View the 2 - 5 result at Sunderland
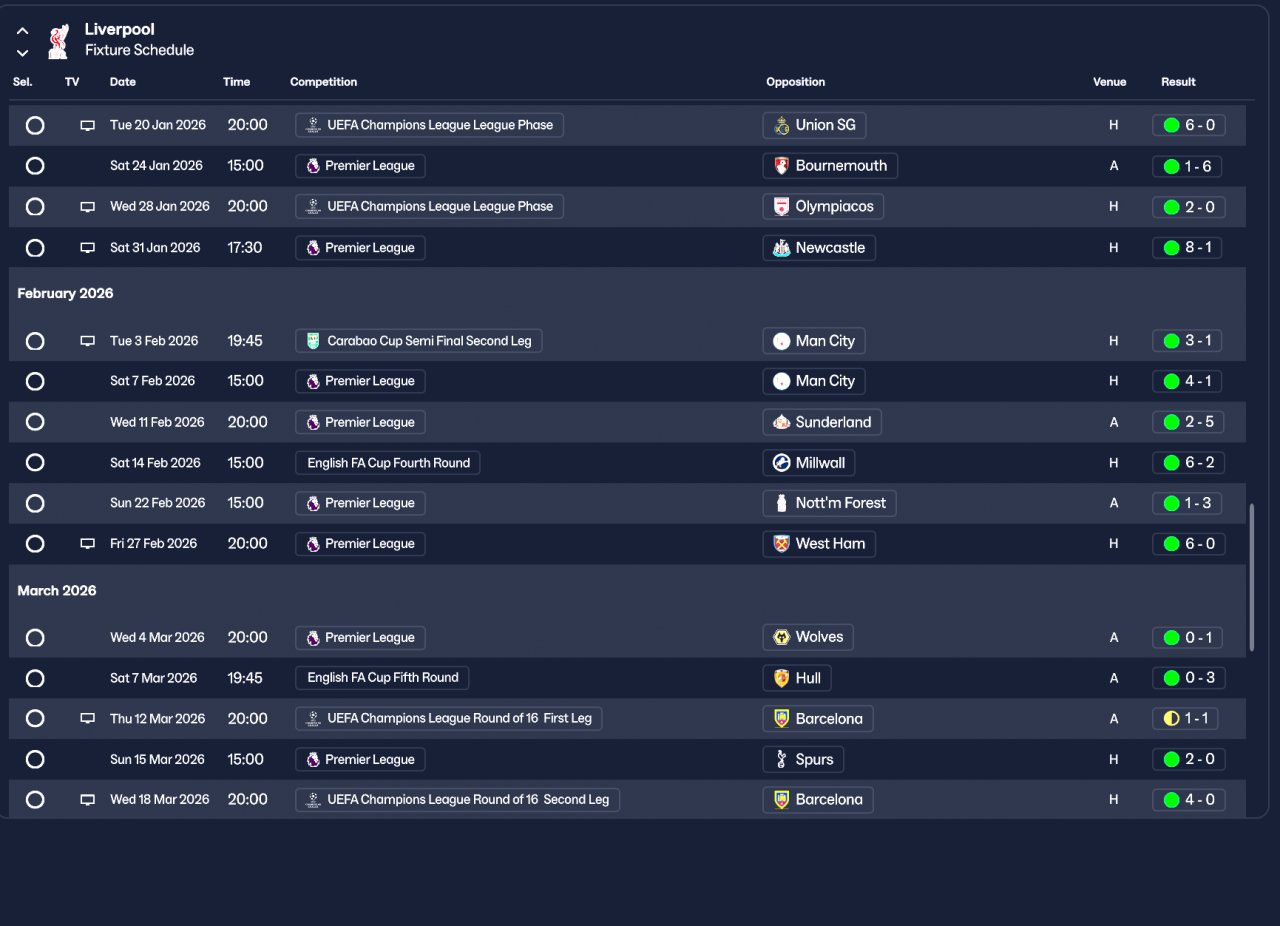 tap(1188, 422)
